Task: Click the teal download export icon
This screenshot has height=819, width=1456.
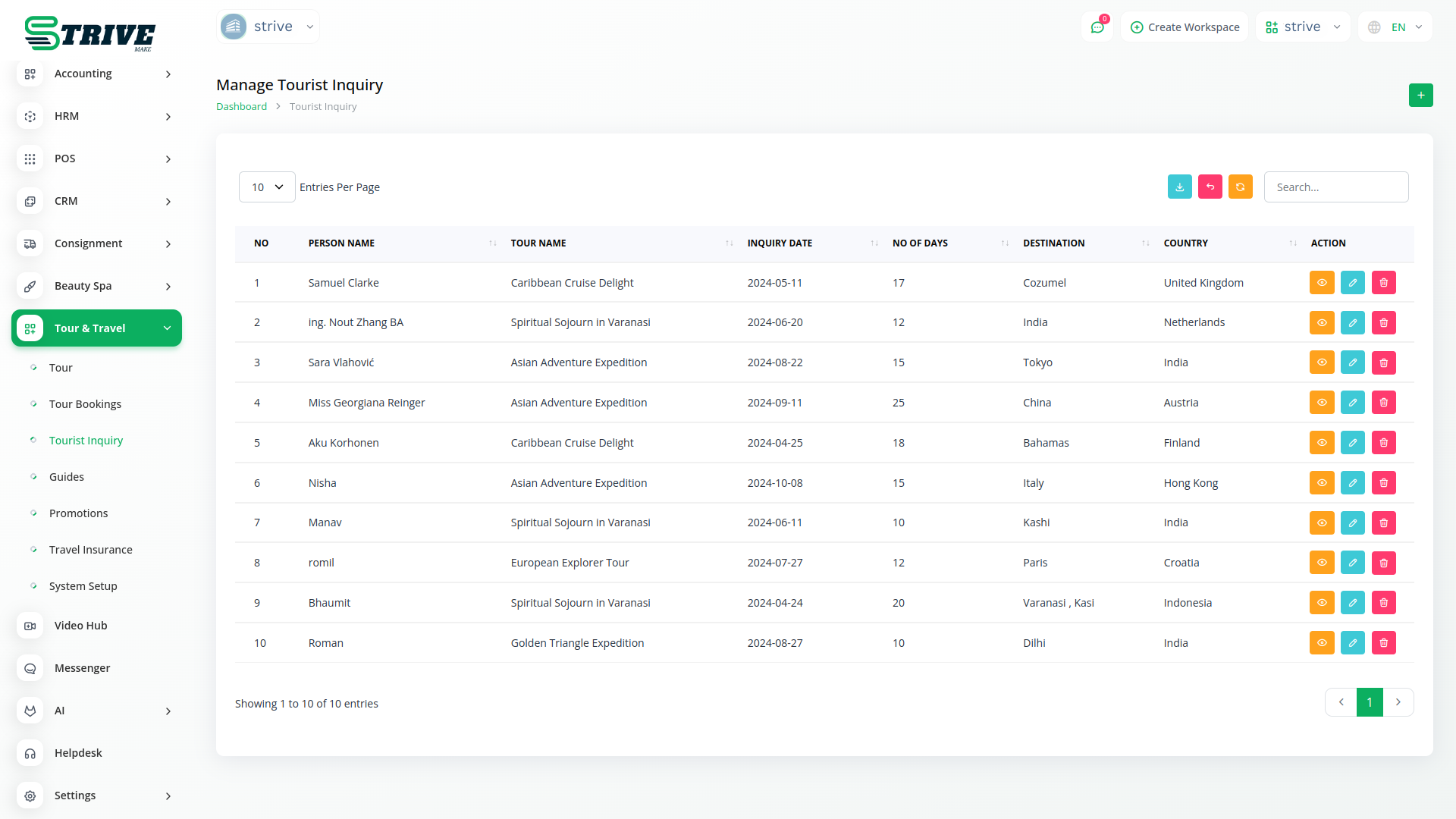Action: pyautogui.click(x=1179, y=187)
